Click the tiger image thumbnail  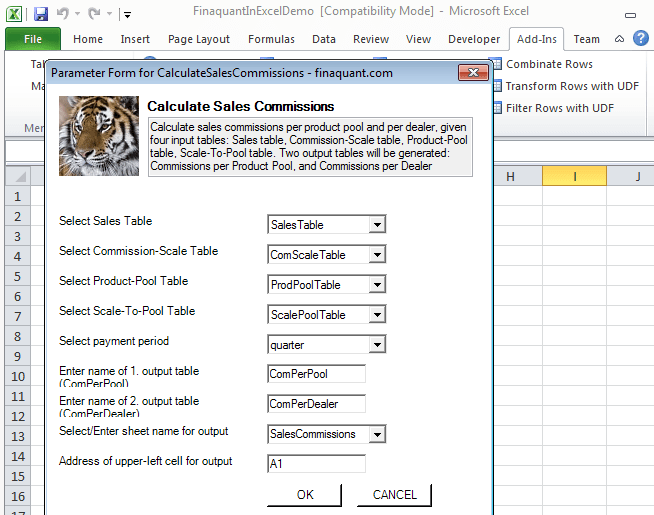(99, 136)
